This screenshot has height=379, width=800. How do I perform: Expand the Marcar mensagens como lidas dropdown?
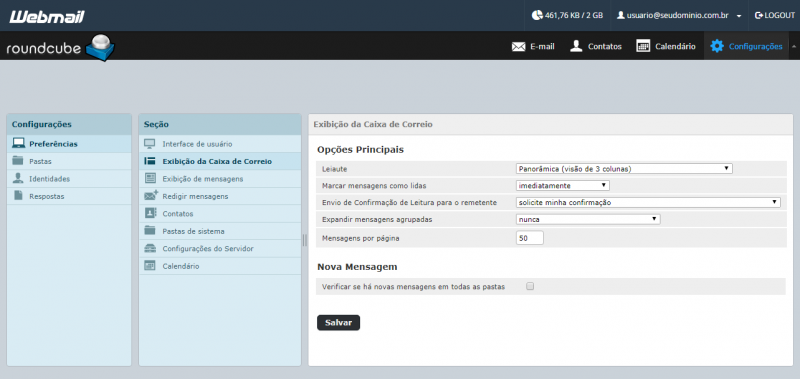(563, 186)
